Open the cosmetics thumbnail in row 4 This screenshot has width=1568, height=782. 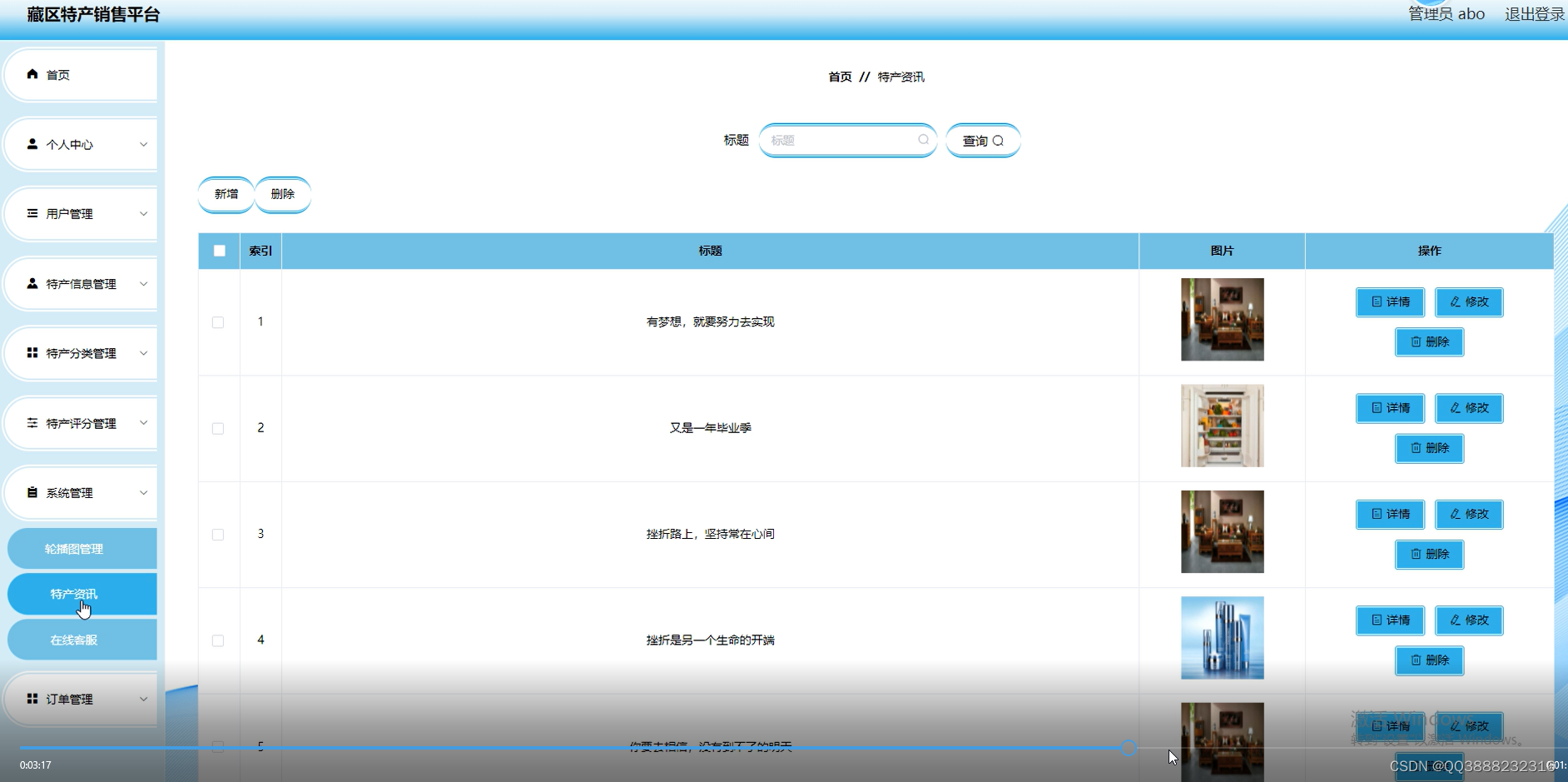click(x=1222, y=638)
